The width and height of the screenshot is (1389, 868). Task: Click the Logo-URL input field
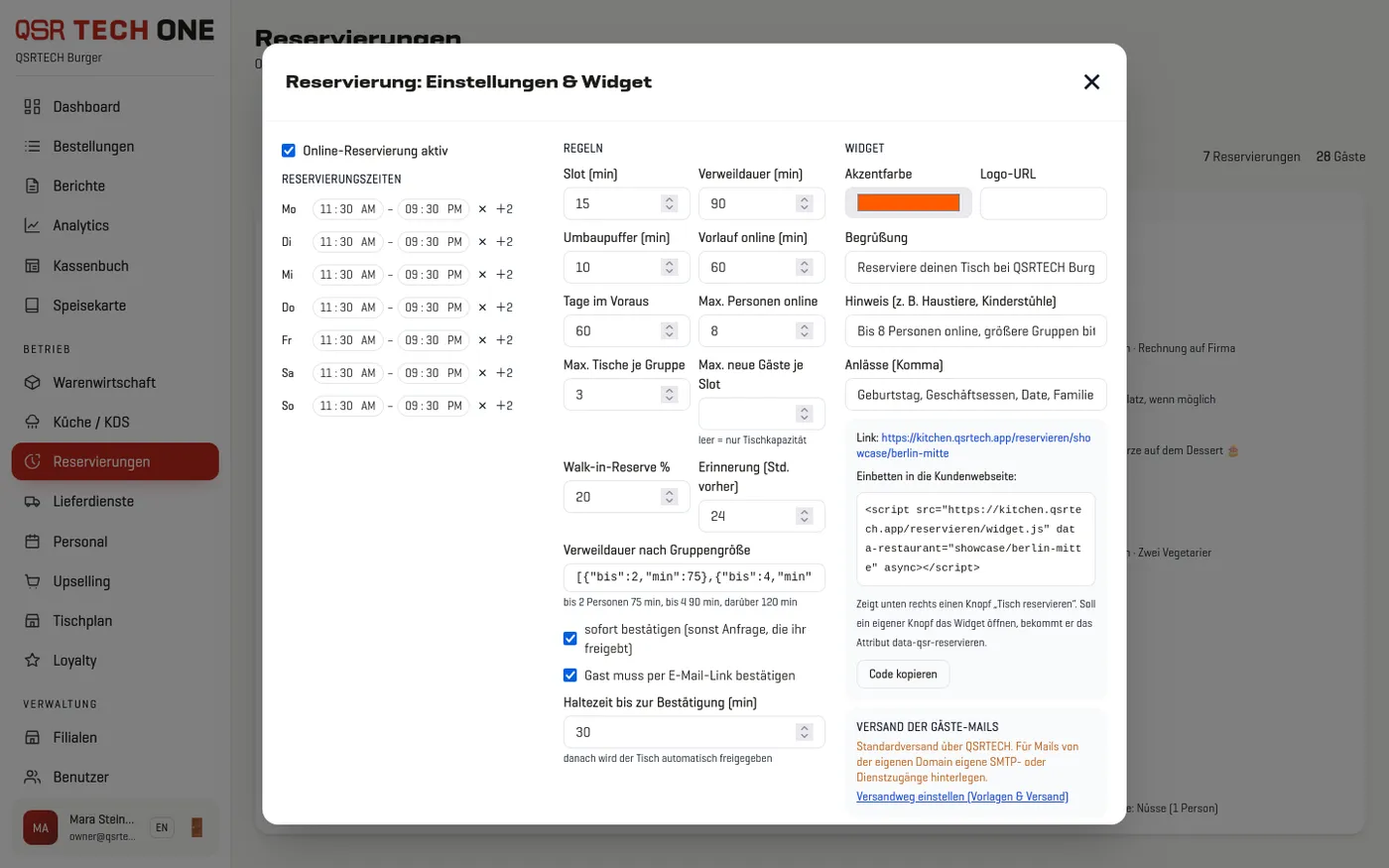(1044, 203)
